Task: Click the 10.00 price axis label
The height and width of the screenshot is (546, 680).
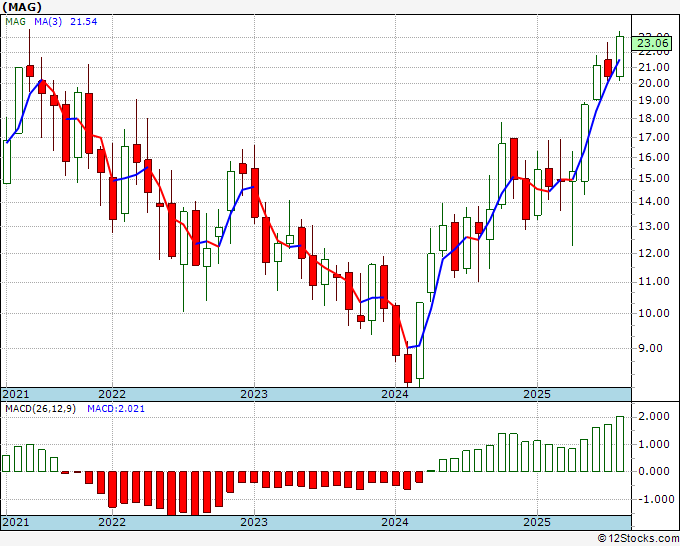Action: [654, 313]
